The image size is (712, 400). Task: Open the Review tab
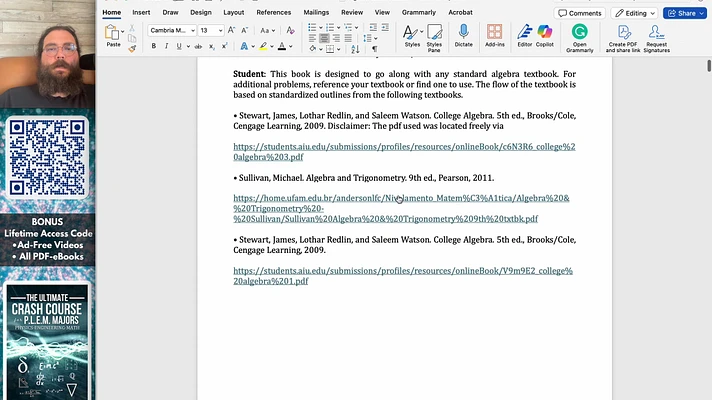(352, 12)
